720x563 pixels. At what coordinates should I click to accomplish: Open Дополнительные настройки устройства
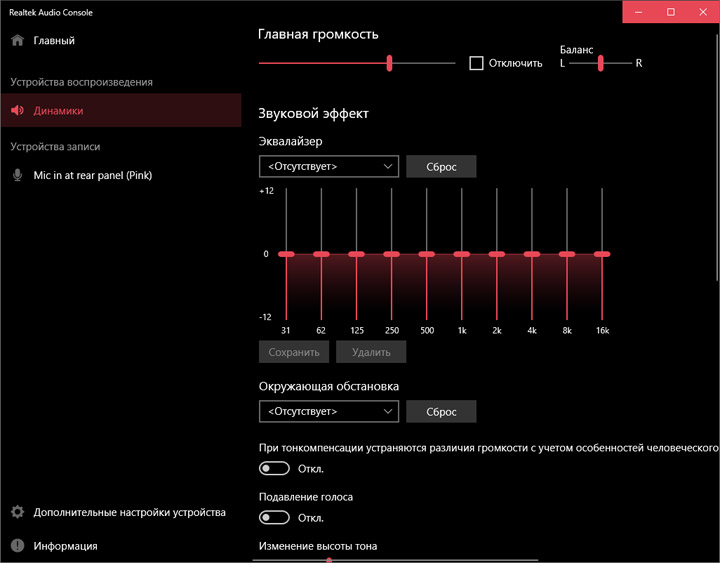coord(121,512)
